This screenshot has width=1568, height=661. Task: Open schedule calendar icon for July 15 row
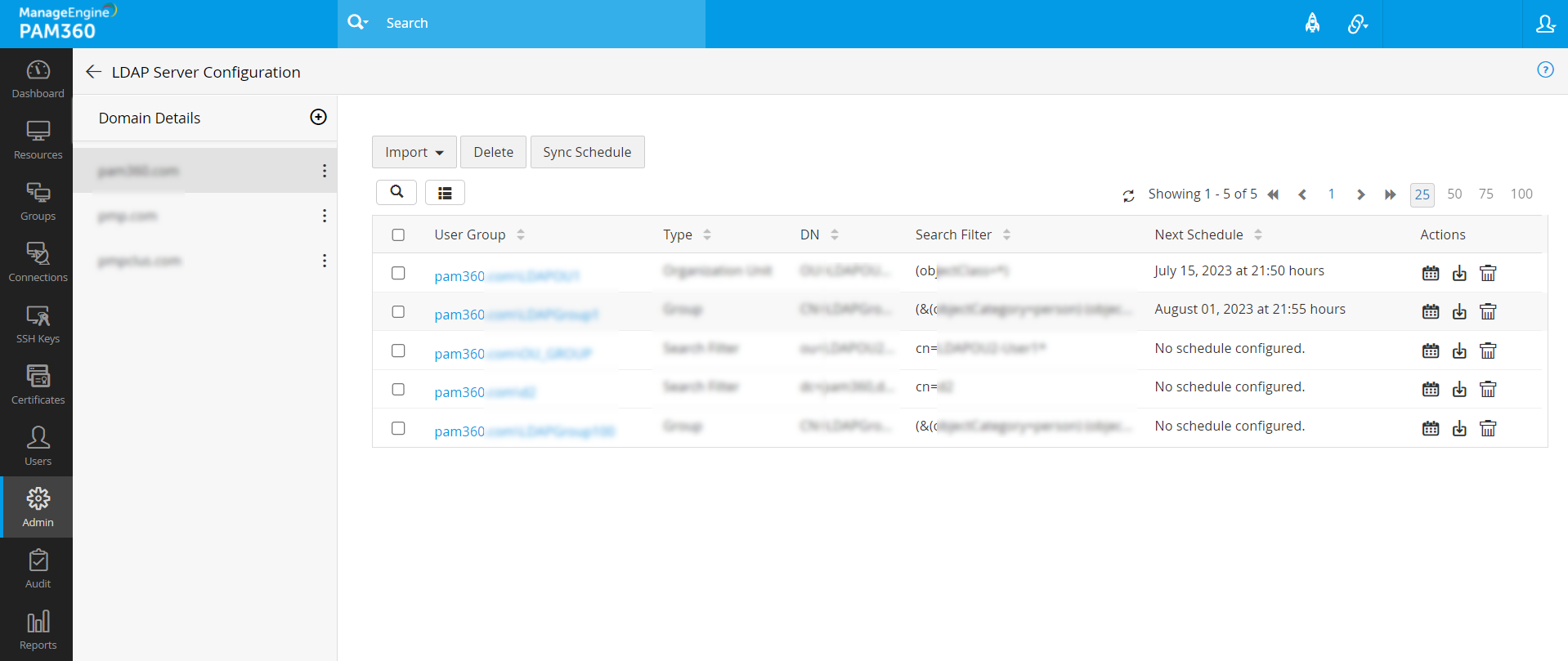[x=1430, y=273]
